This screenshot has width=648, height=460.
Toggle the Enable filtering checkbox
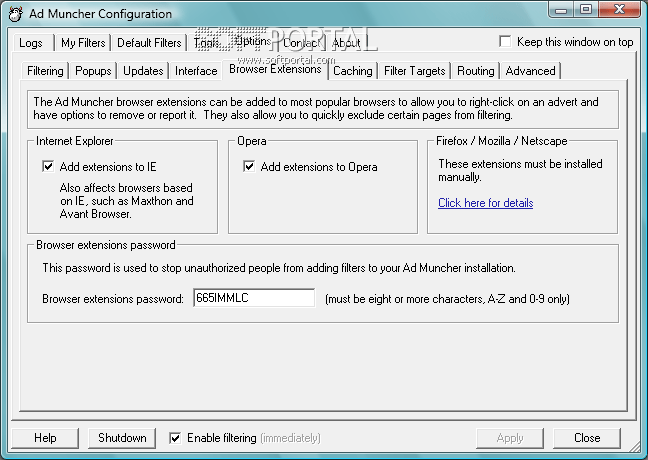point(175,438)
